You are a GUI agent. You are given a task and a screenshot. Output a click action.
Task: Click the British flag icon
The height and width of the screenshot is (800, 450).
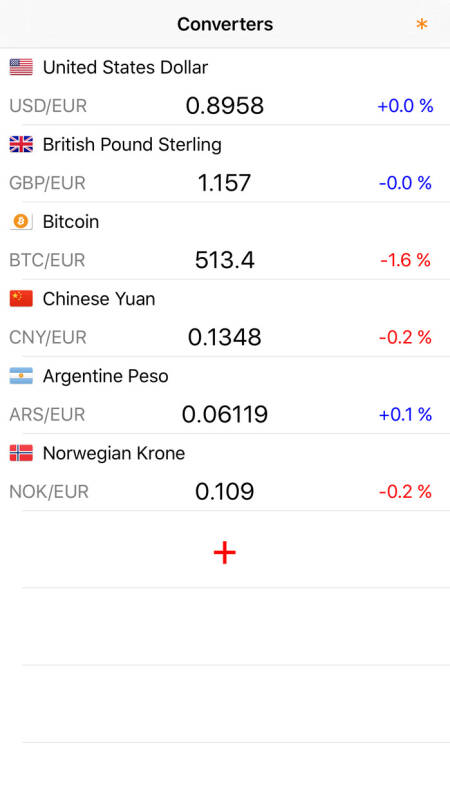pyautogui.click(x=21, y=144)
